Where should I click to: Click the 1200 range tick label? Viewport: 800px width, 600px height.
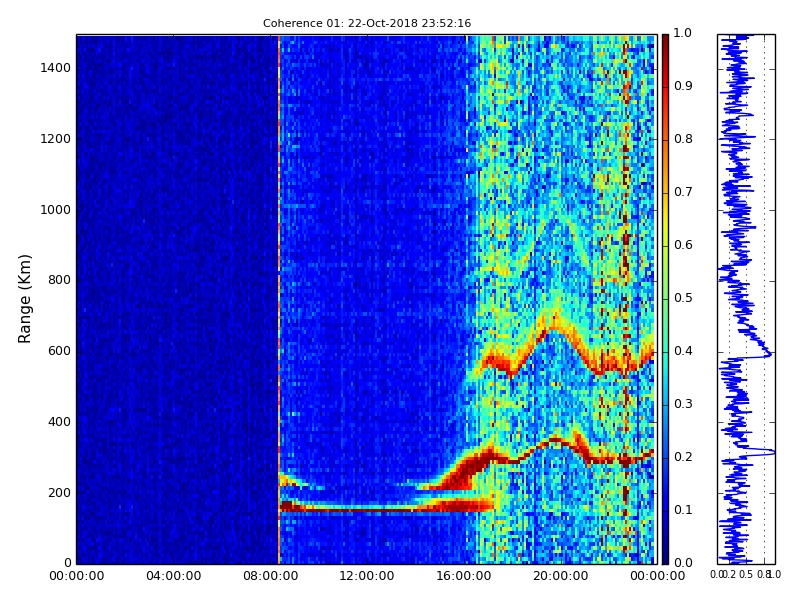[56, 139]
